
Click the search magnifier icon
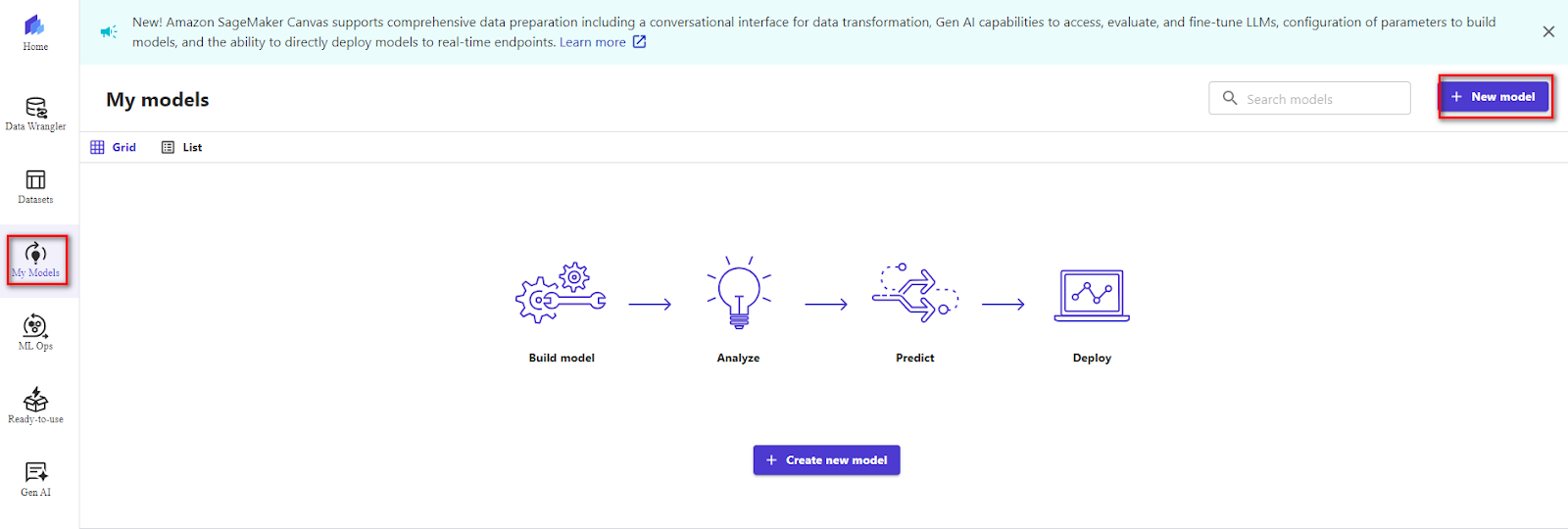[1230, 98]
